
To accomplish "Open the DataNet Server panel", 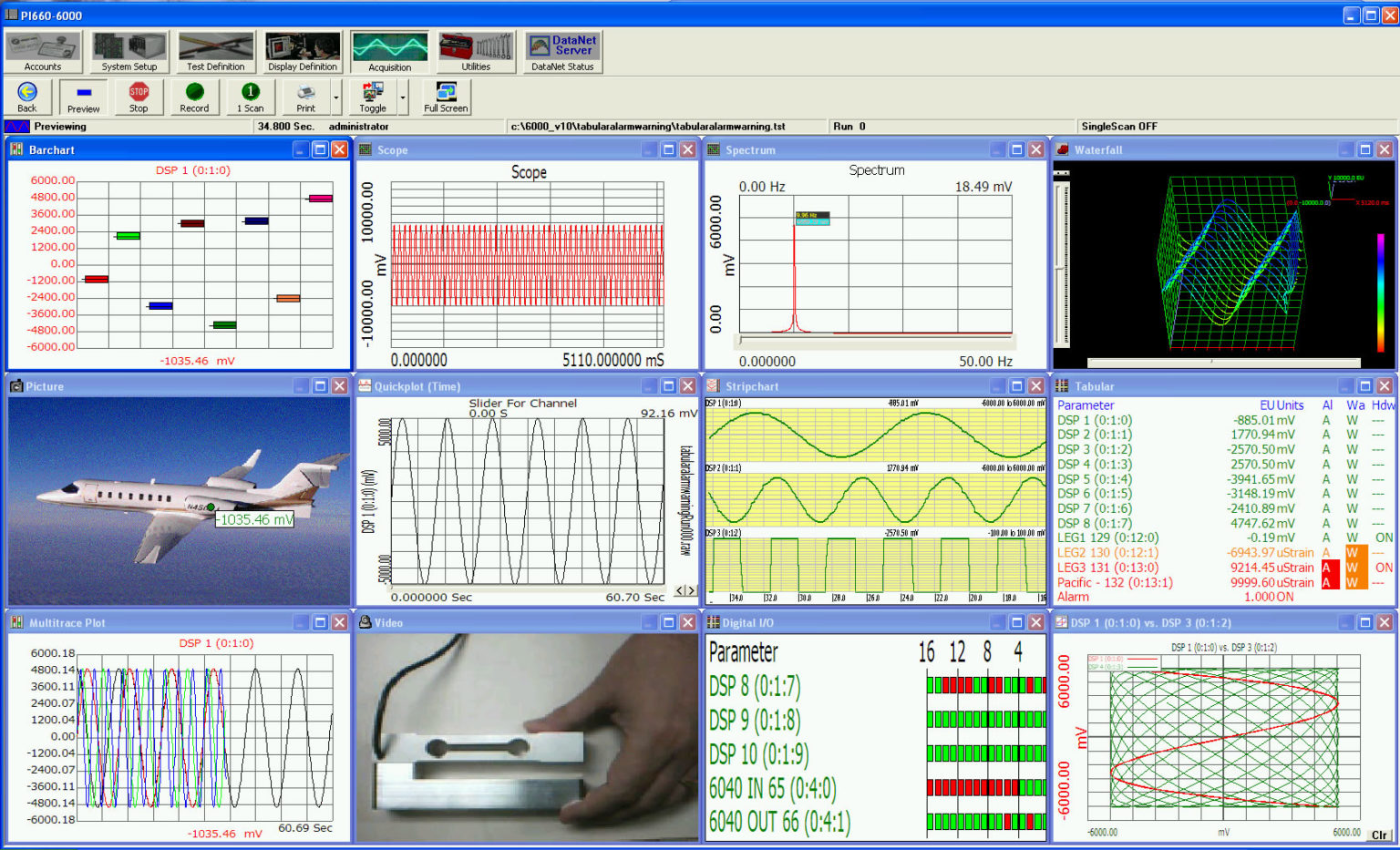I will tap(562, 46).
